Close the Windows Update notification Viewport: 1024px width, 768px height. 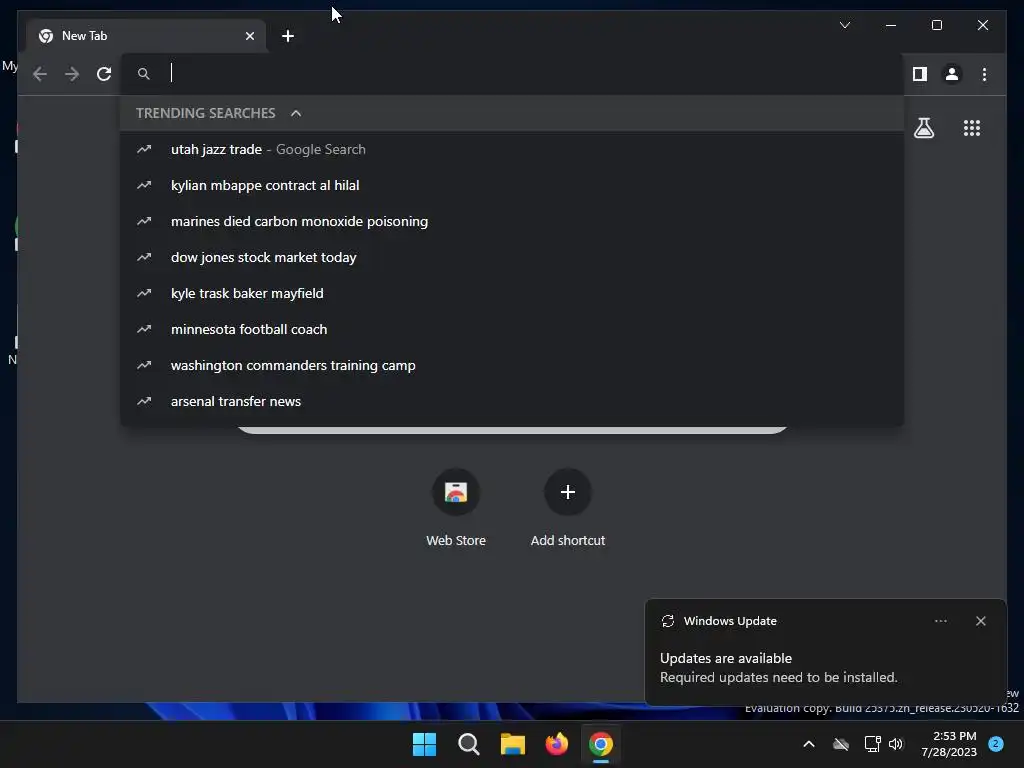pyautogui.click(x=980, y=621)
